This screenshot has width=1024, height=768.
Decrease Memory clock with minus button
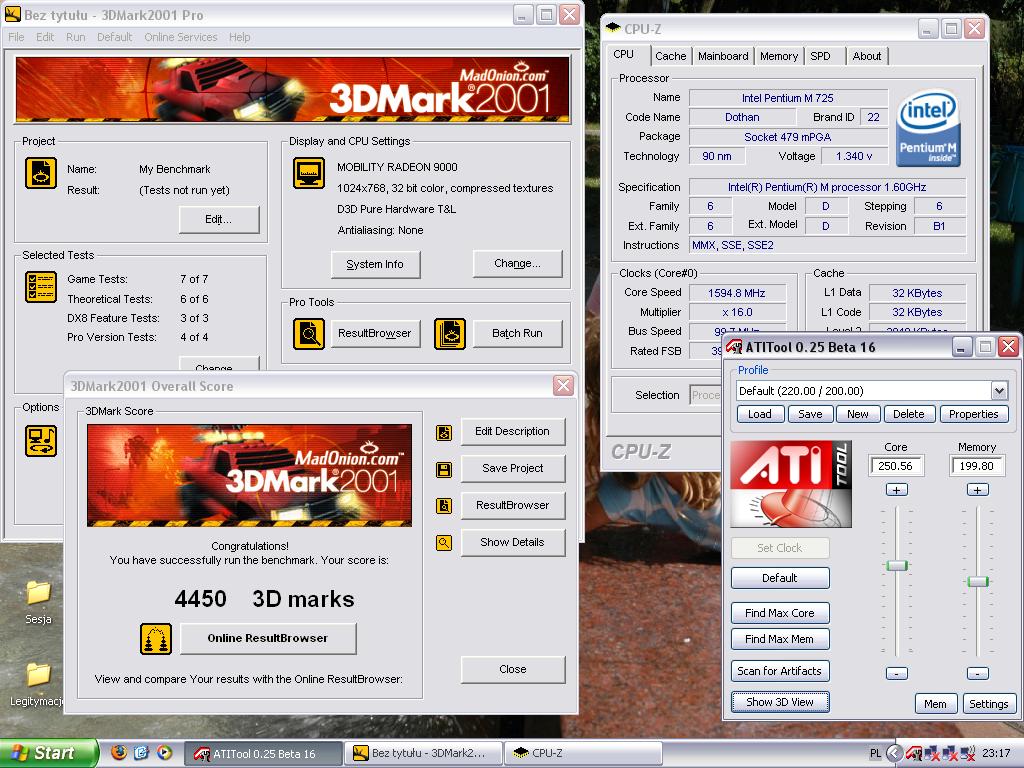click(977, 673)
